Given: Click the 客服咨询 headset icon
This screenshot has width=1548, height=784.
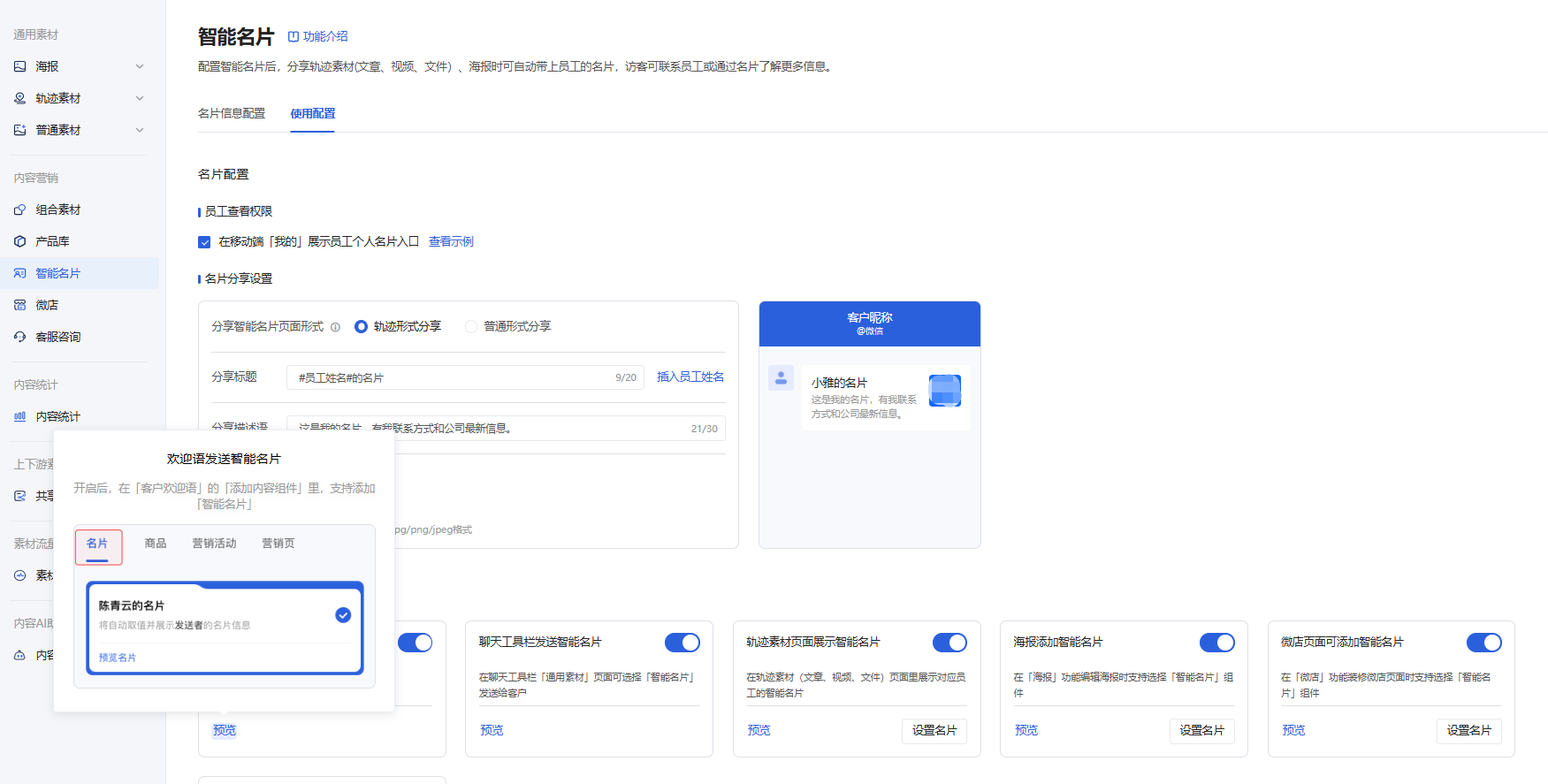Looking at the screenshot, I should 20,337.
